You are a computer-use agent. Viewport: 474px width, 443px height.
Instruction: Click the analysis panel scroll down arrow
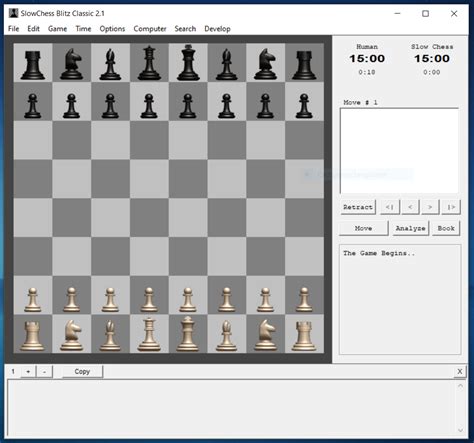(460, 430)
